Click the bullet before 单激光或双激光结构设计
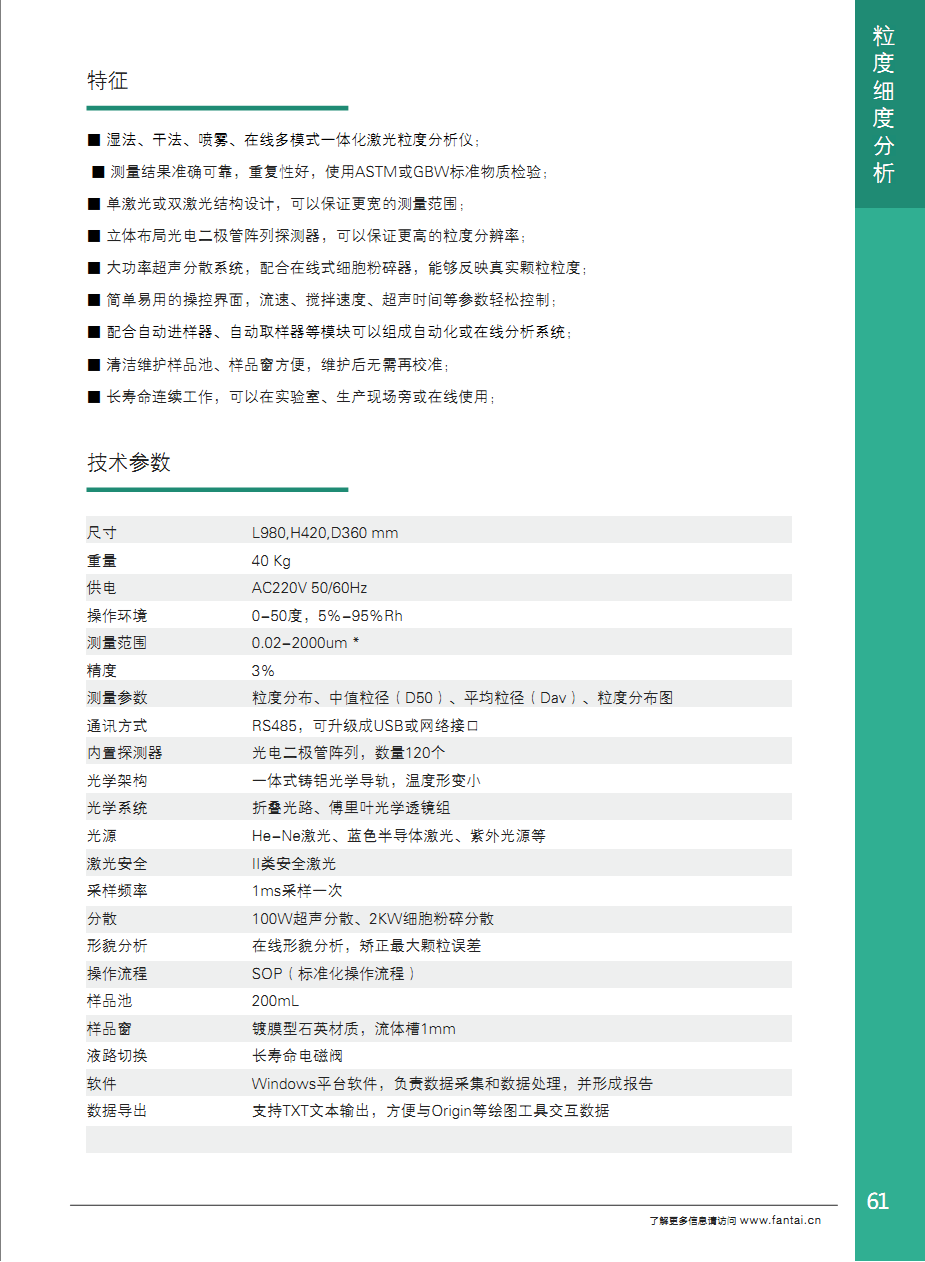 (x=94, y=204)
